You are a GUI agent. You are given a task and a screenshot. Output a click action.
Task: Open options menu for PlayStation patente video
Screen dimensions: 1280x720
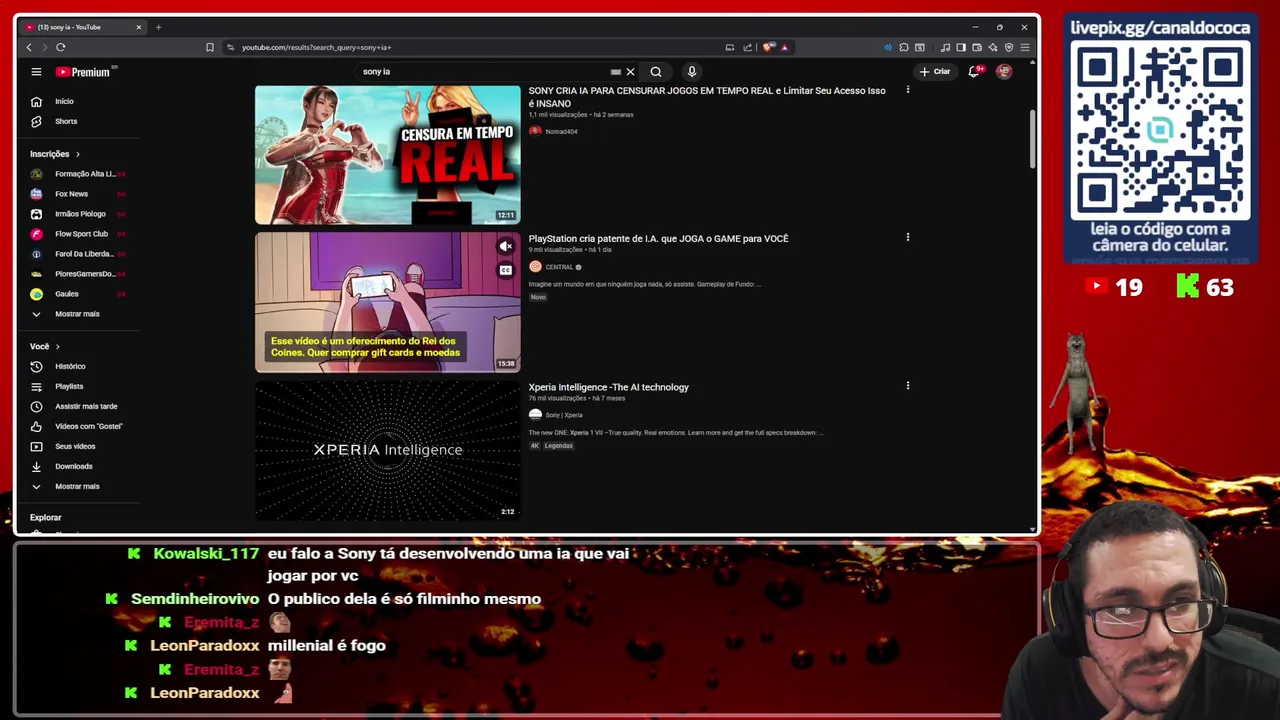[x=908, y=238]
